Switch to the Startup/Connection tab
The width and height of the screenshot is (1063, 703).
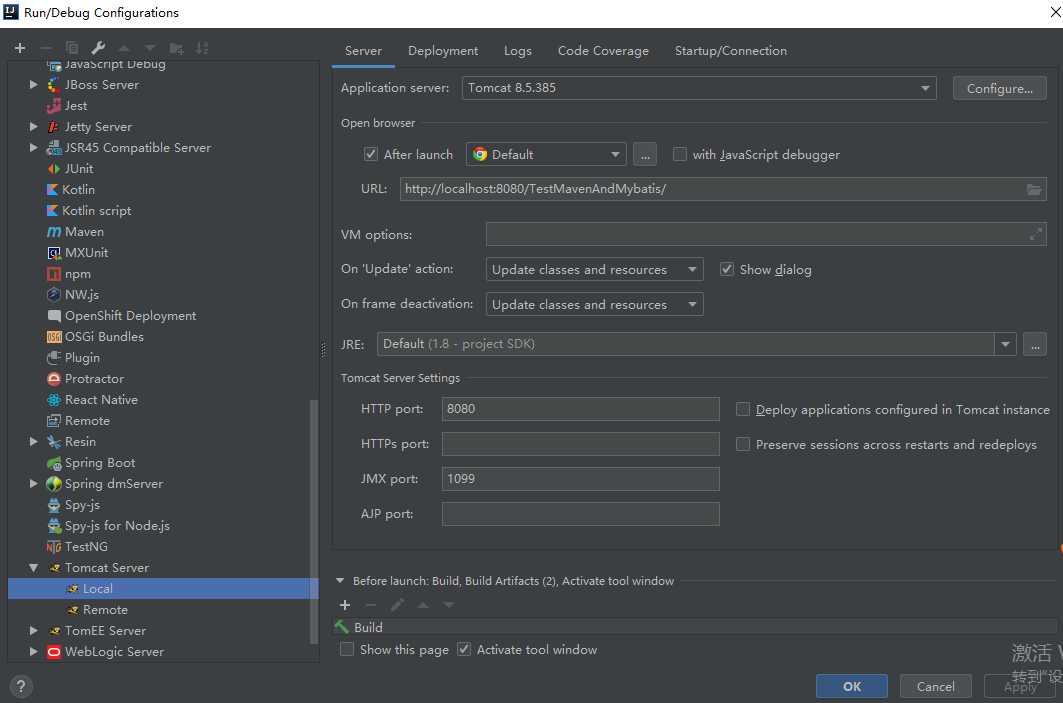click(730, 51)
